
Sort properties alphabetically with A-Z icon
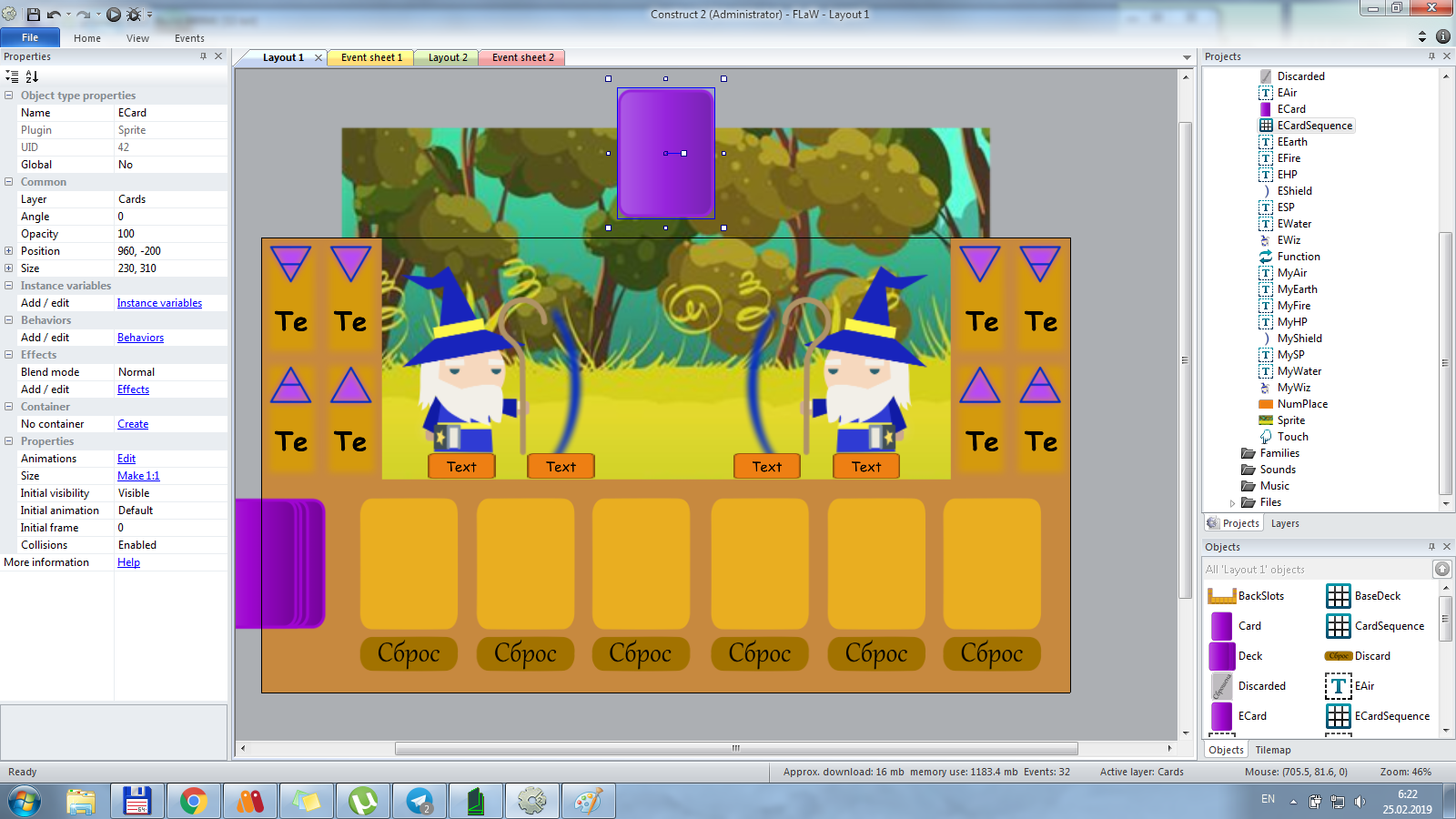click(32, 76)
